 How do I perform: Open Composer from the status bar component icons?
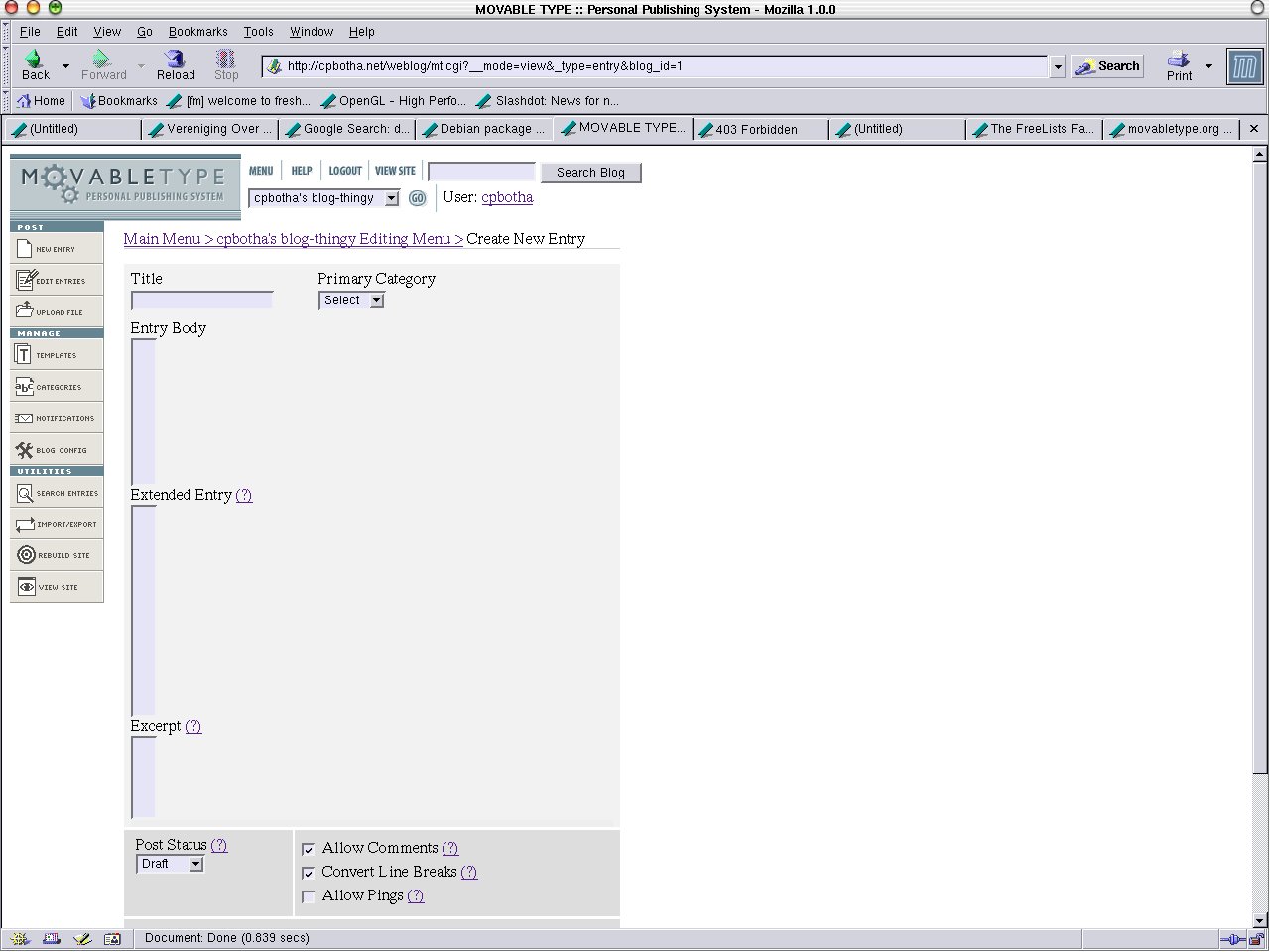point(81,938)
